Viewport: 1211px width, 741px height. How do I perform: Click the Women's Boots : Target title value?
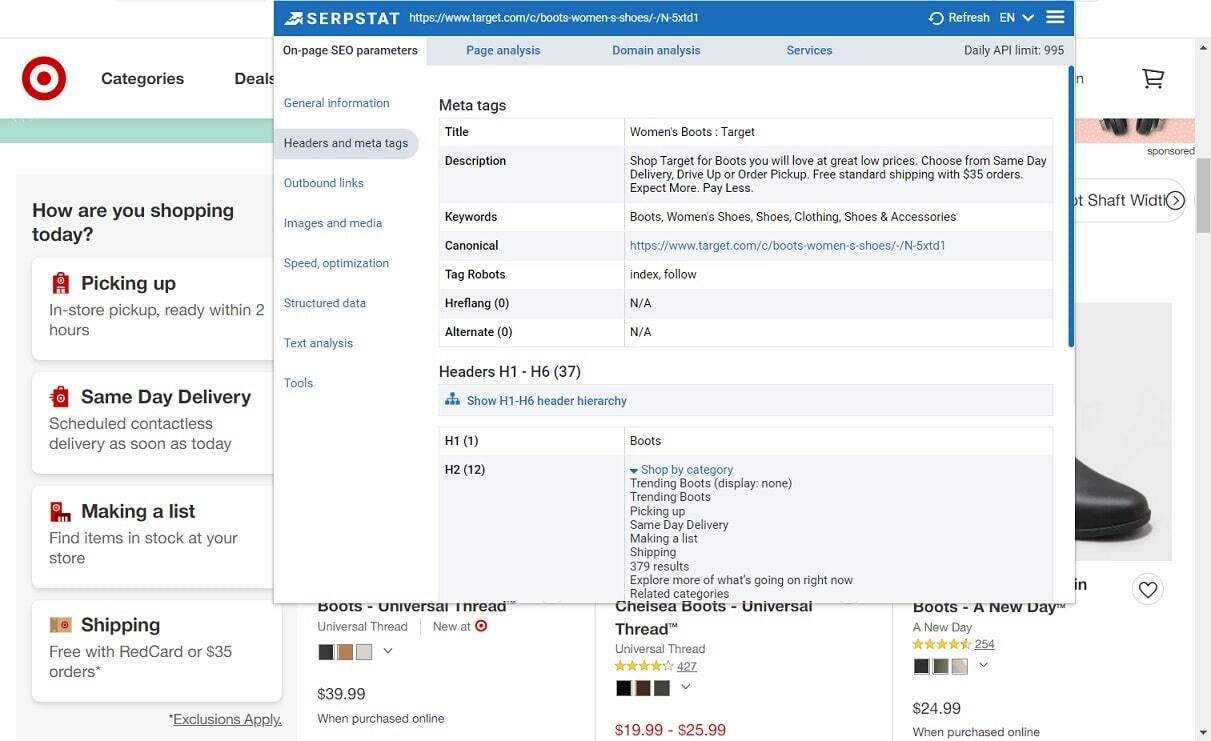click(x=692, y=132)
